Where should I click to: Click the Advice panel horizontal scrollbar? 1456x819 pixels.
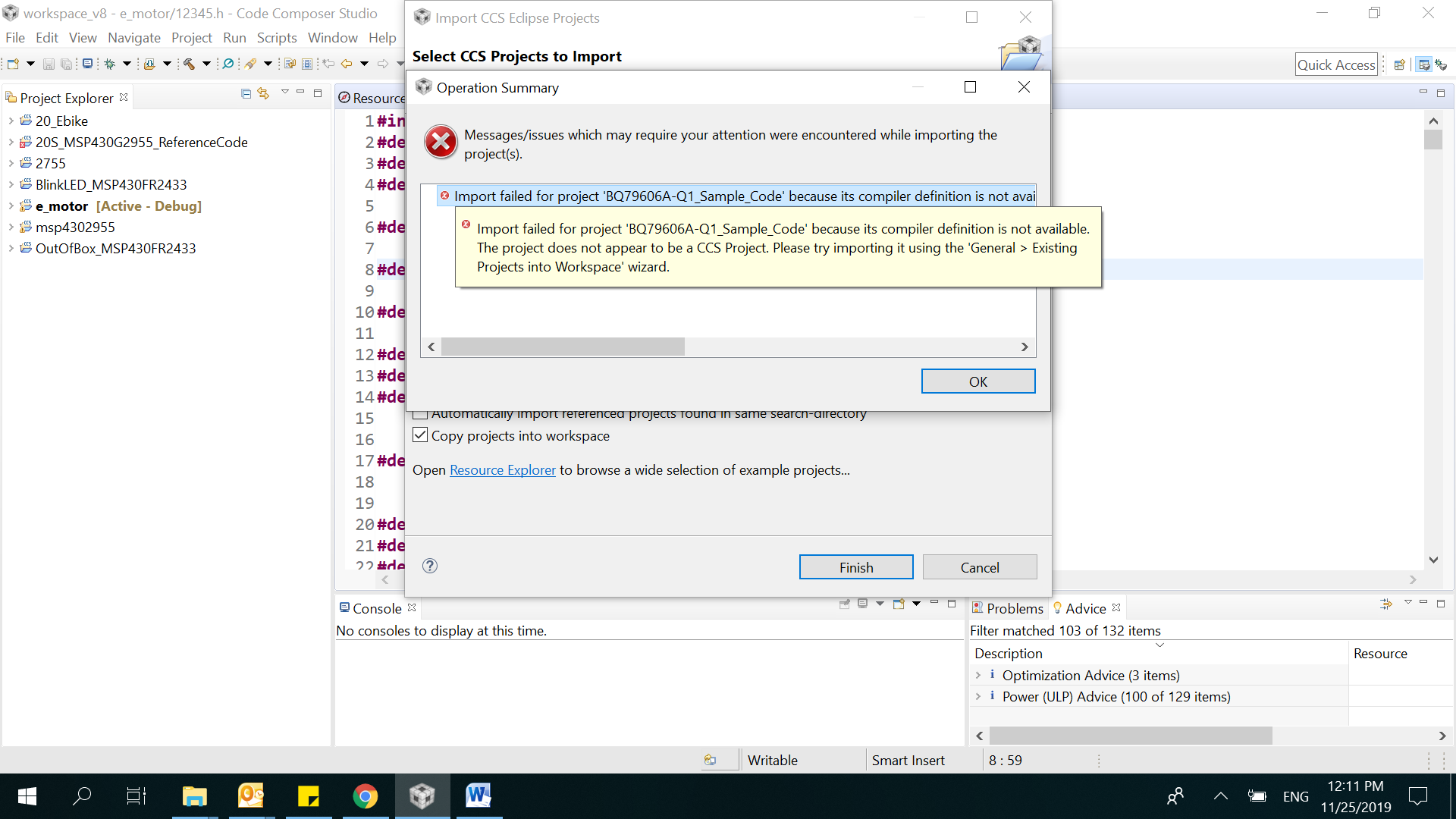pos(1131,736)
